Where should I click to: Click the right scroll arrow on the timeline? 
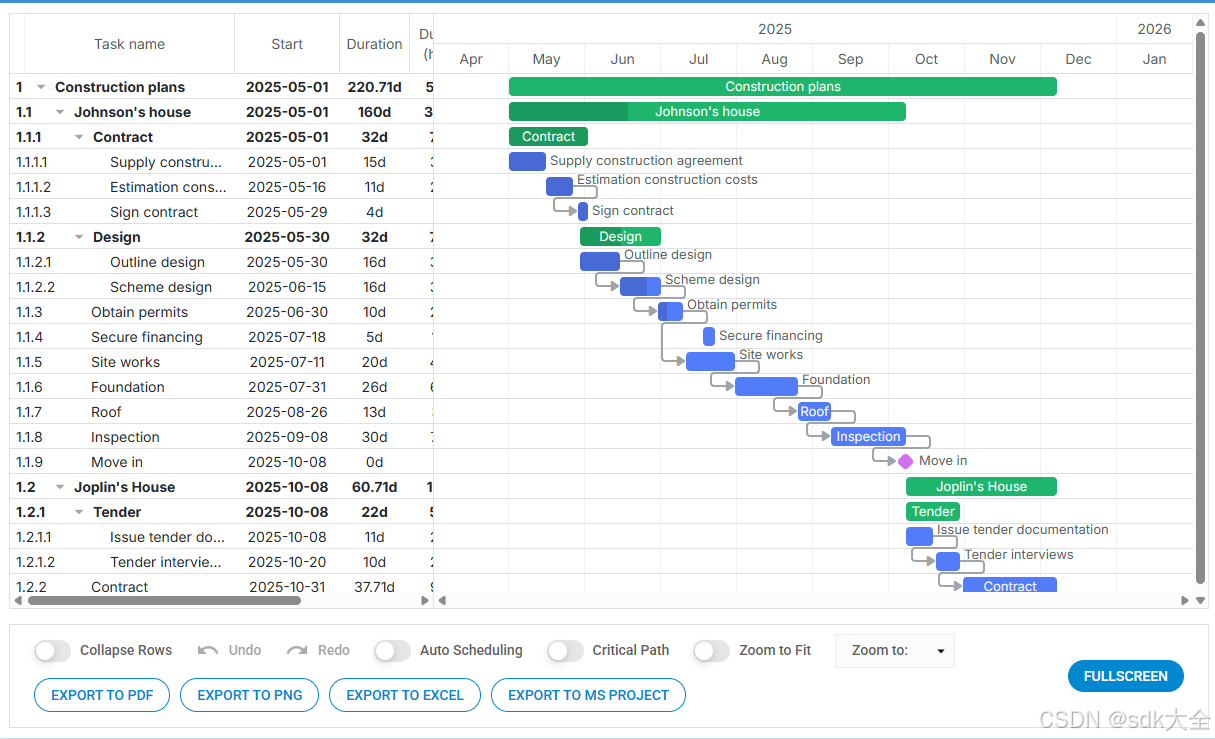(1184, 599)
